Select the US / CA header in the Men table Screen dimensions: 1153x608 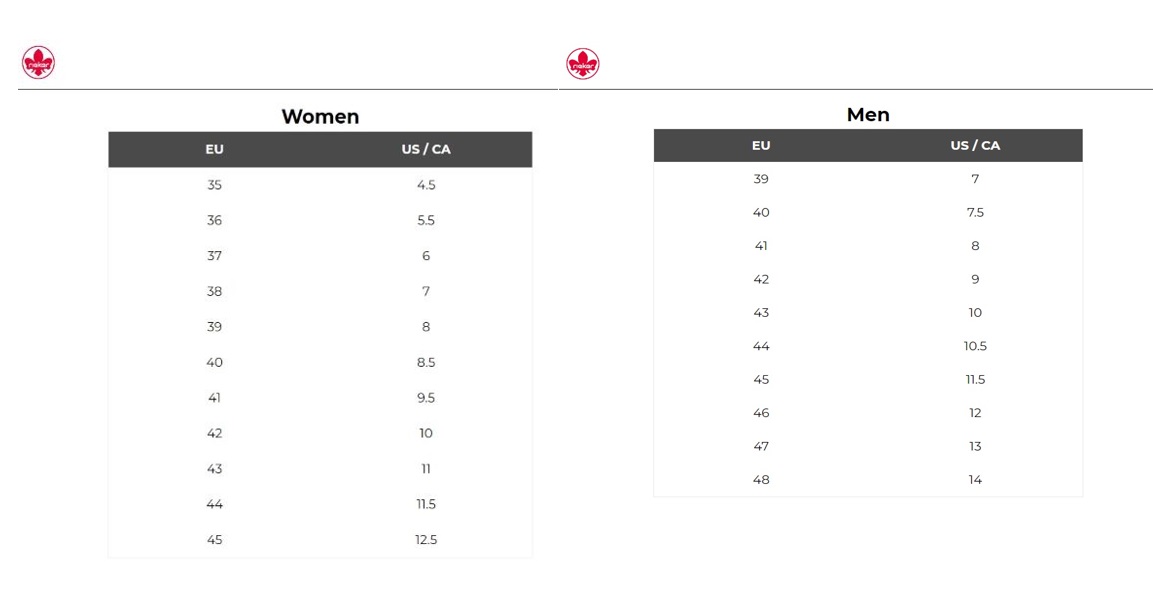coord(975,146)
